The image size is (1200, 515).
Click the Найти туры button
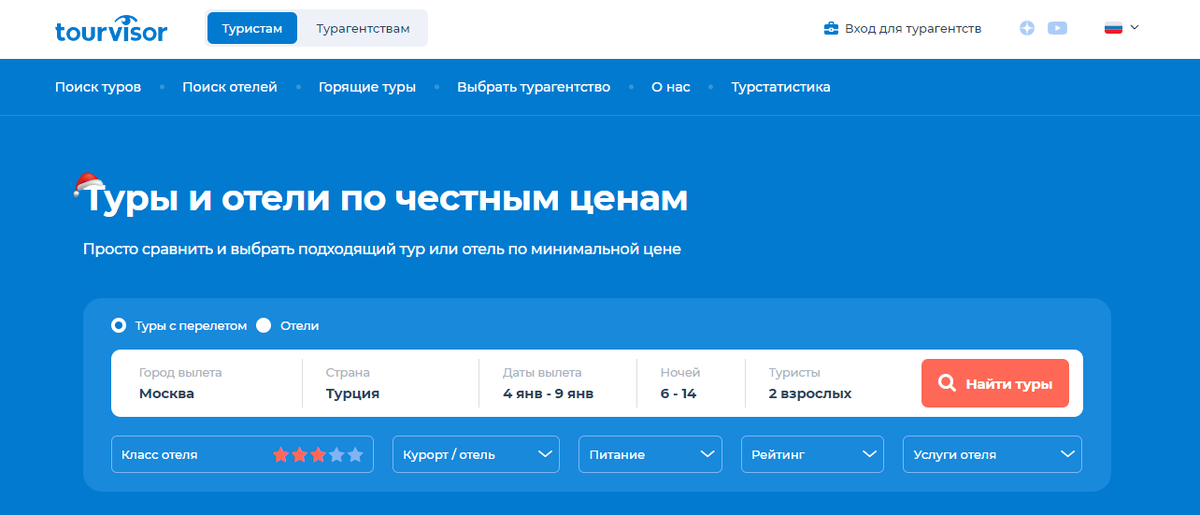[995, 383]
